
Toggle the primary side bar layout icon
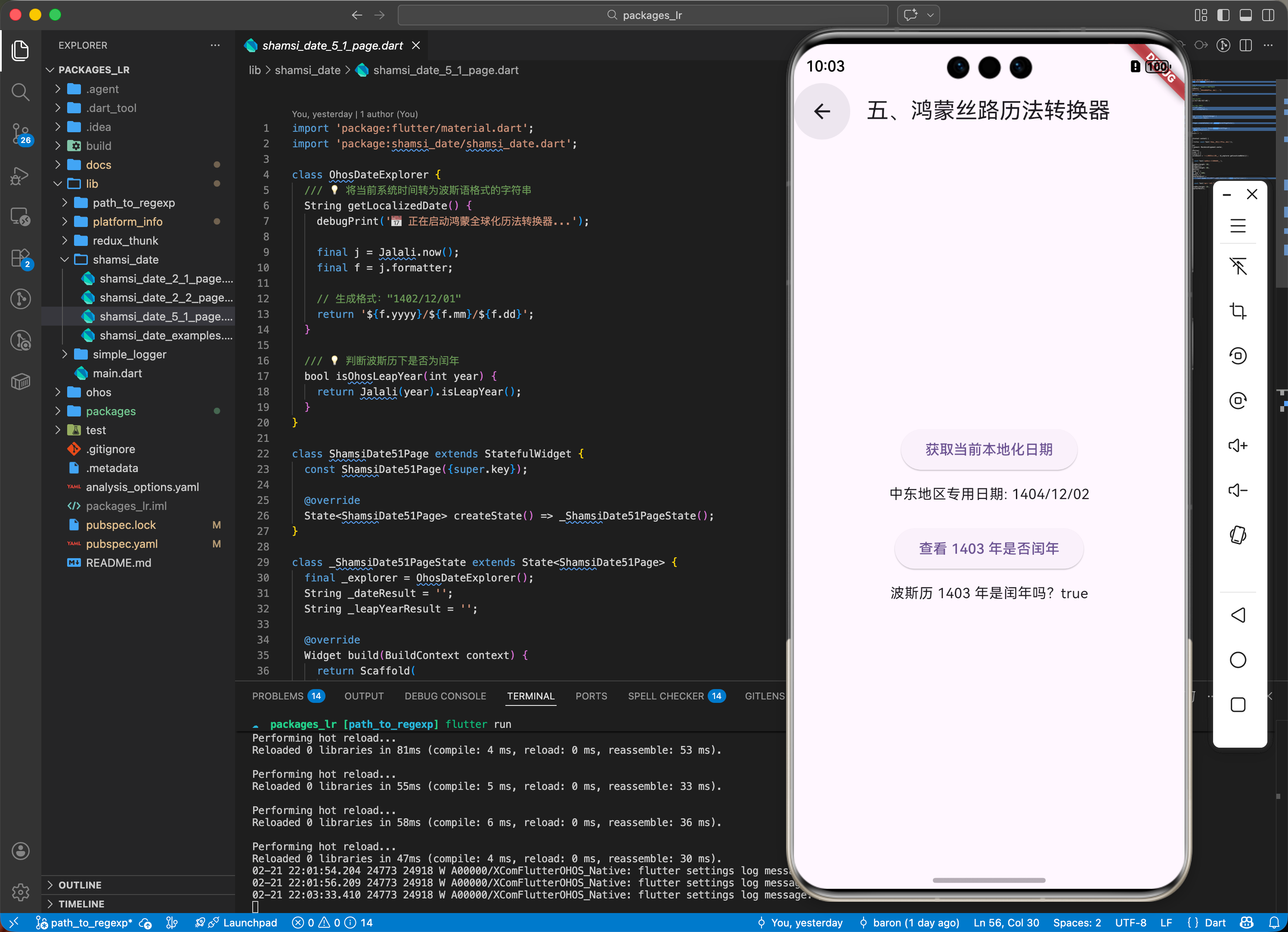(x=1223, y=16)
